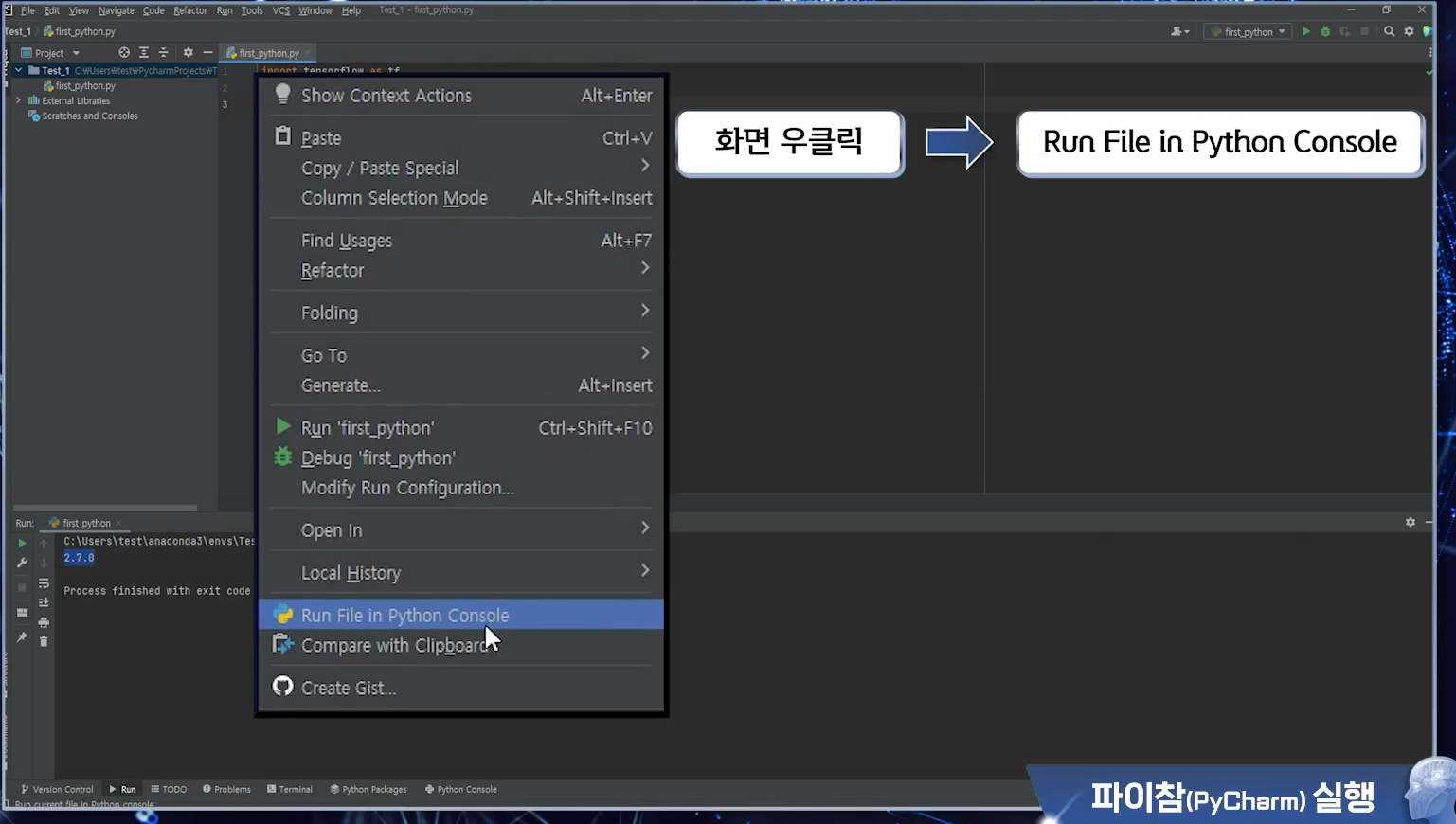Open the Project view dropdown
Screen dimensions: 1456x824
tap(50, 53)
